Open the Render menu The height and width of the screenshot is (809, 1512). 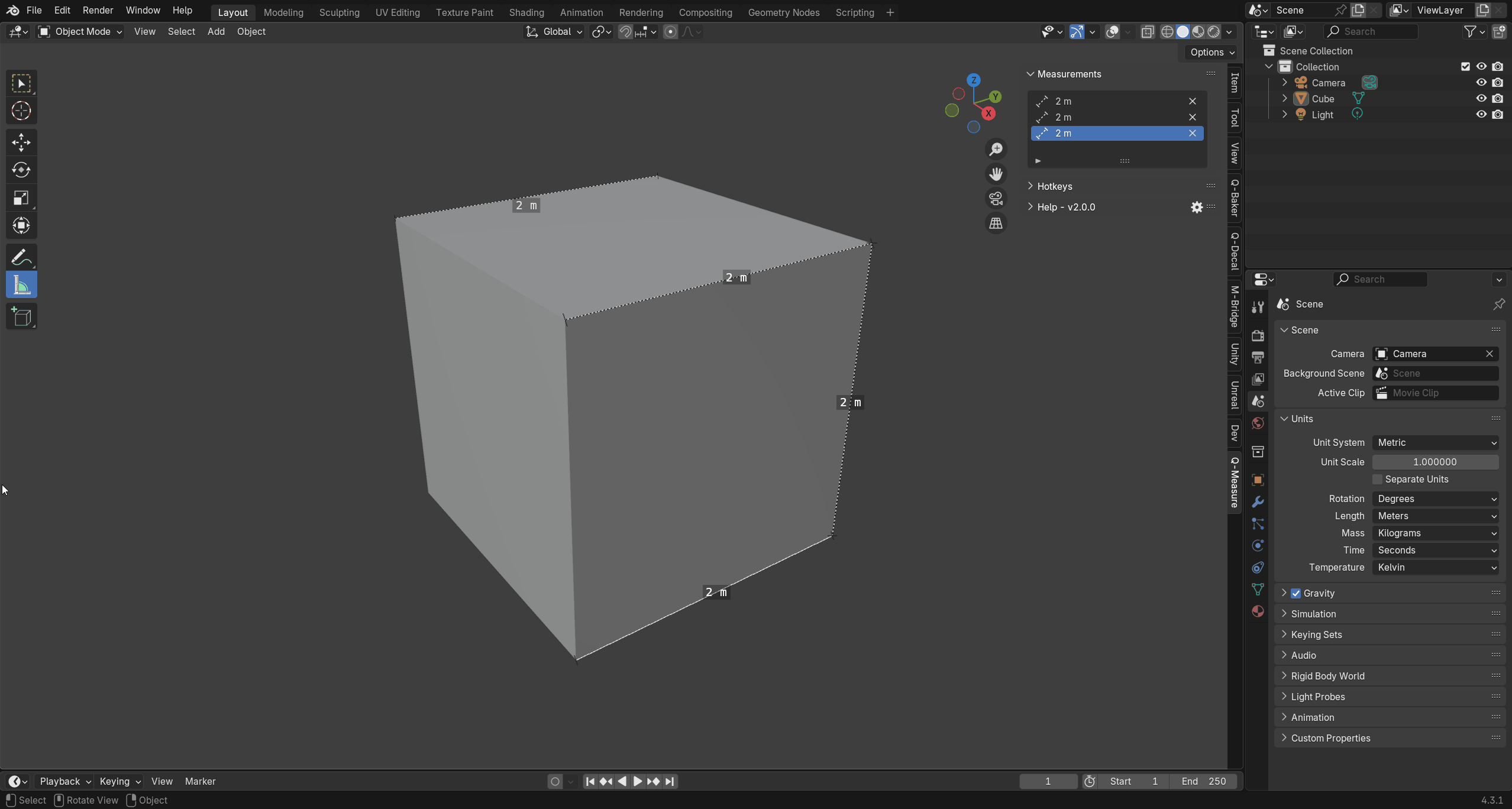coord(98,11)
